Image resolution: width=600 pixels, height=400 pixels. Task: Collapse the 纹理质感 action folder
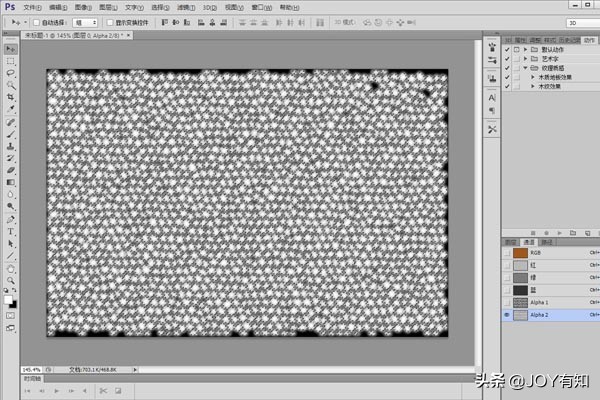pos(522,68)
